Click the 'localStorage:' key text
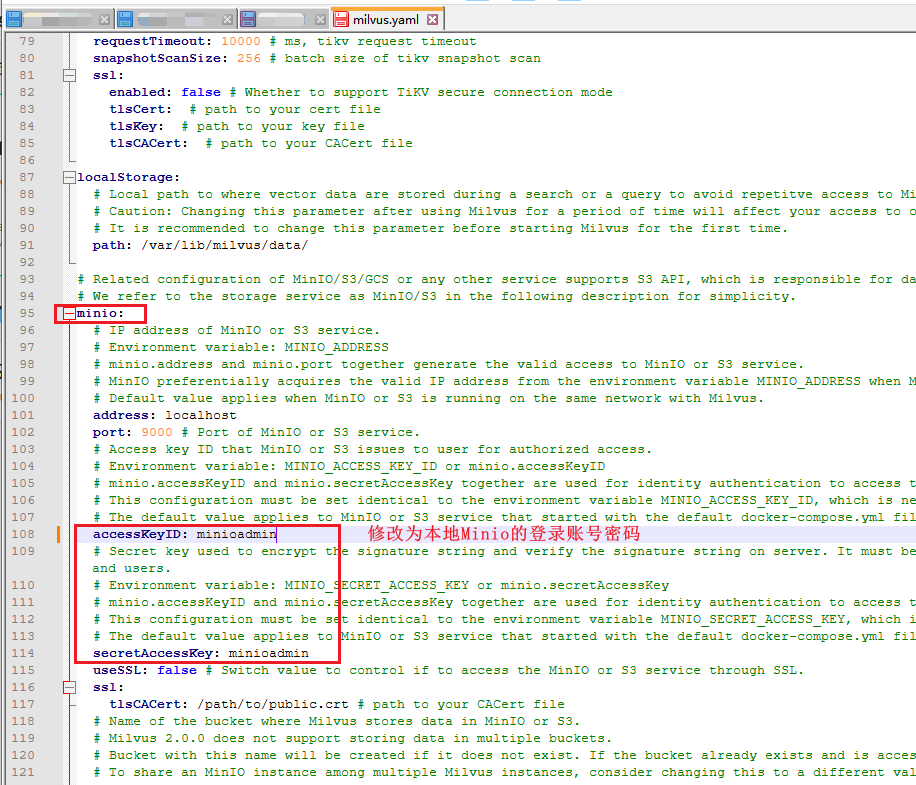Viewport: 916px width, 785px height. 129,178
